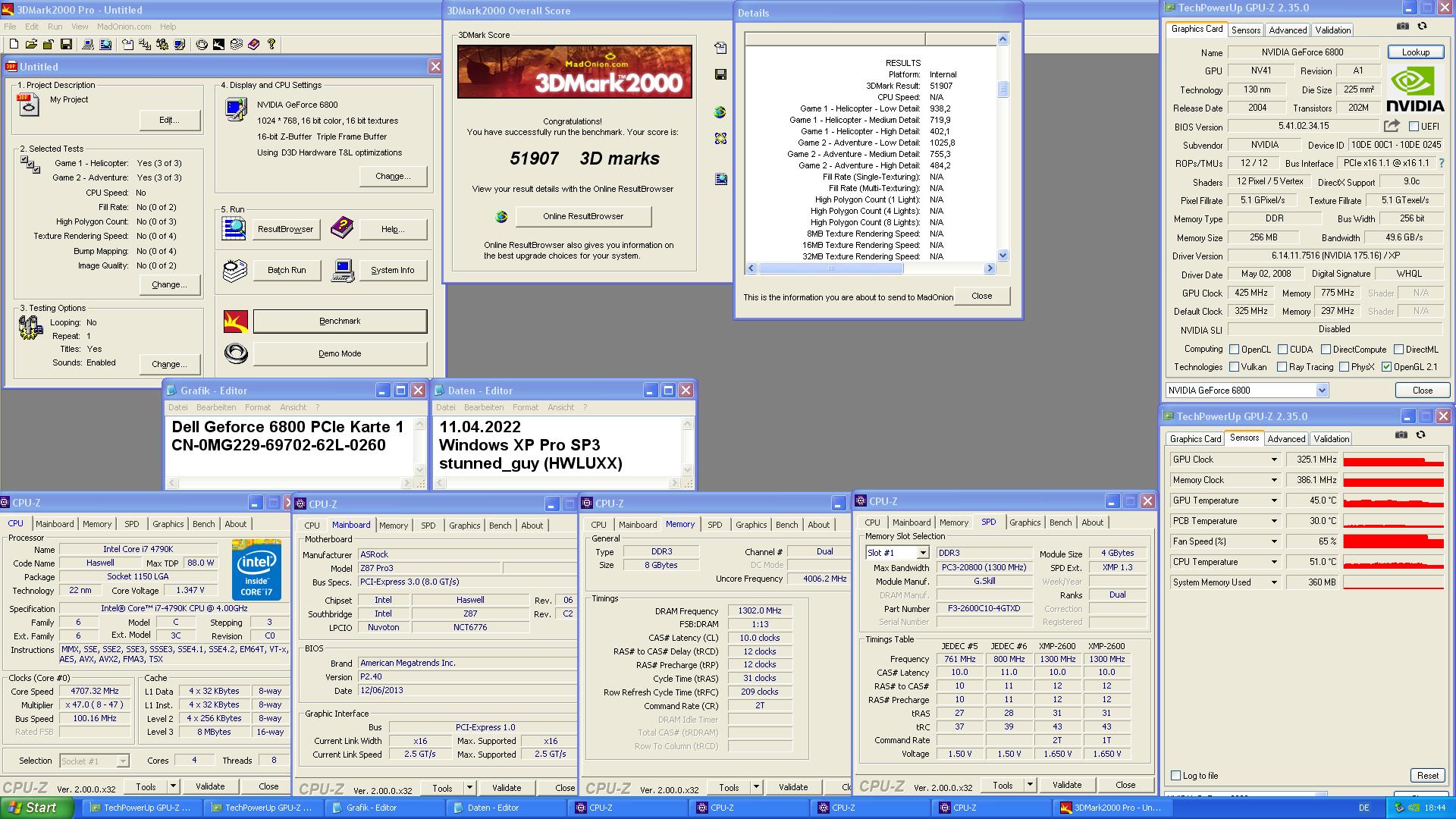The height and width of the screenshot is (819, 1456).
Task: Toggle the CUDA checkbox
Action: point(1282,350)
